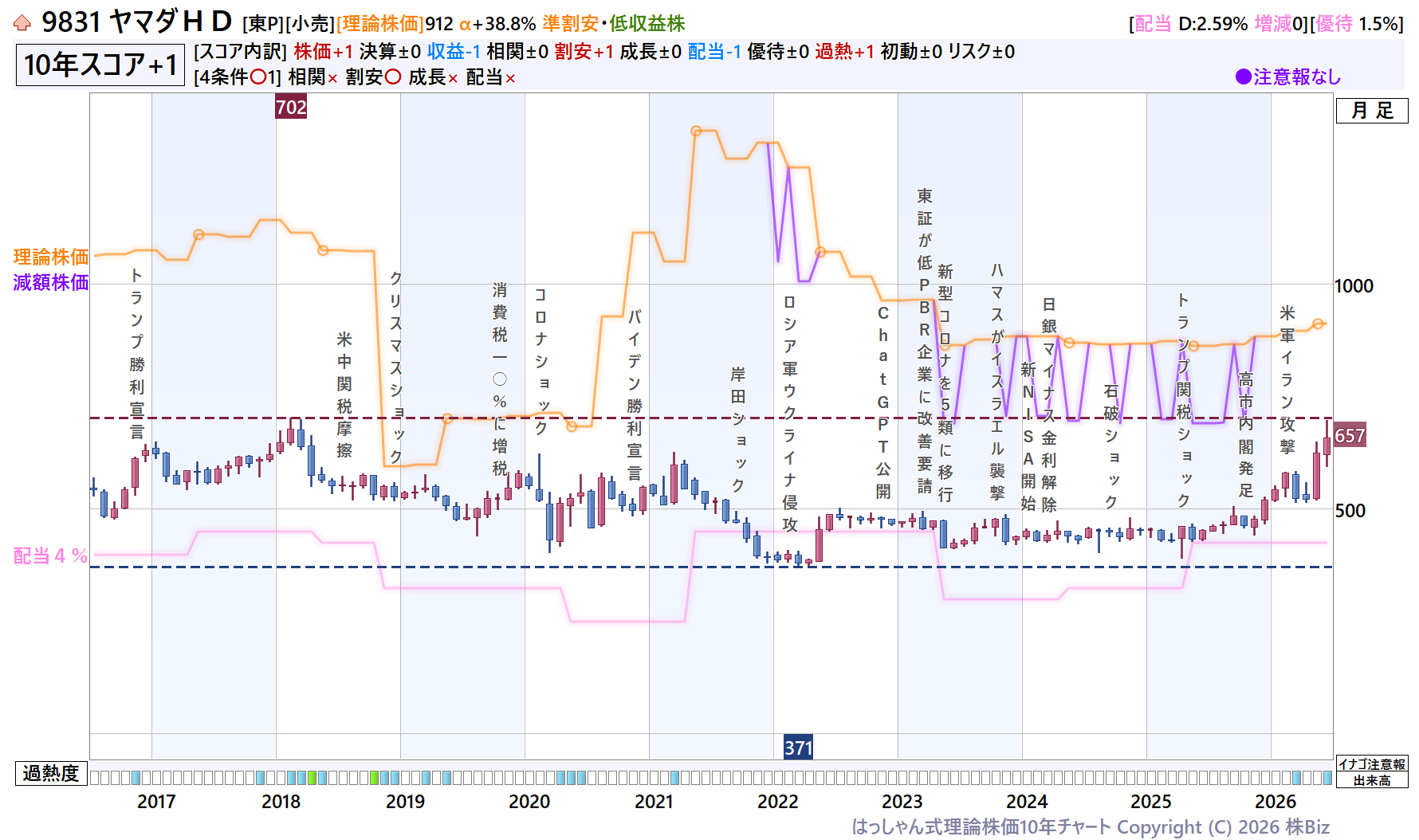Viewport: 1419px width, 840px height.
Task: Click the 2023 year axis label
Action: (902, 802)
